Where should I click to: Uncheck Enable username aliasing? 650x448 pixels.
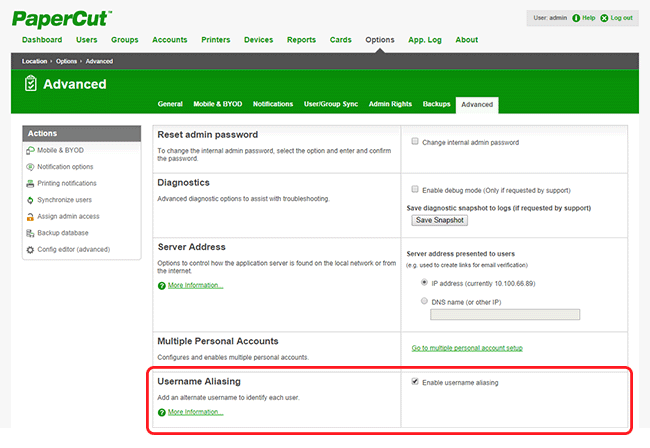click(415, 382)
